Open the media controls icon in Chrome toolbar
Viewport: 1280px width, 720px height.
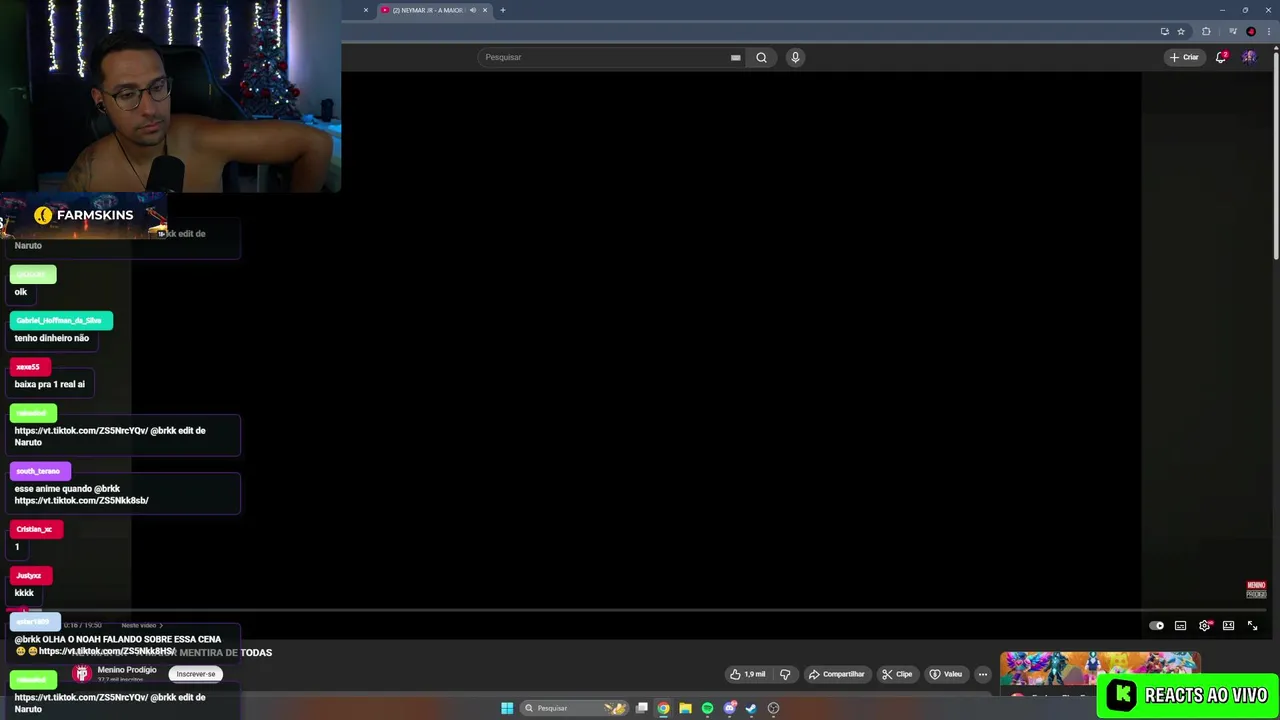point(1233,31)
